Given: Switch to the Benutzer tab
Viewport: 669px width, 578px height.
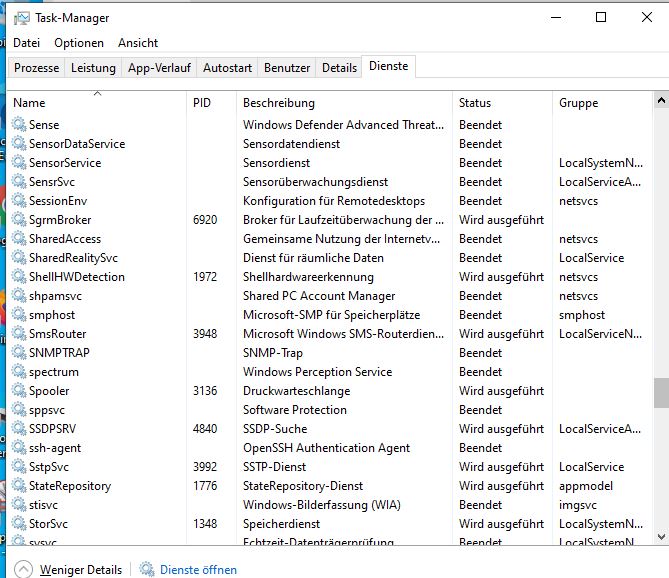Looking at the screenshot, I should pyautogui.click(x=287, y=68).
